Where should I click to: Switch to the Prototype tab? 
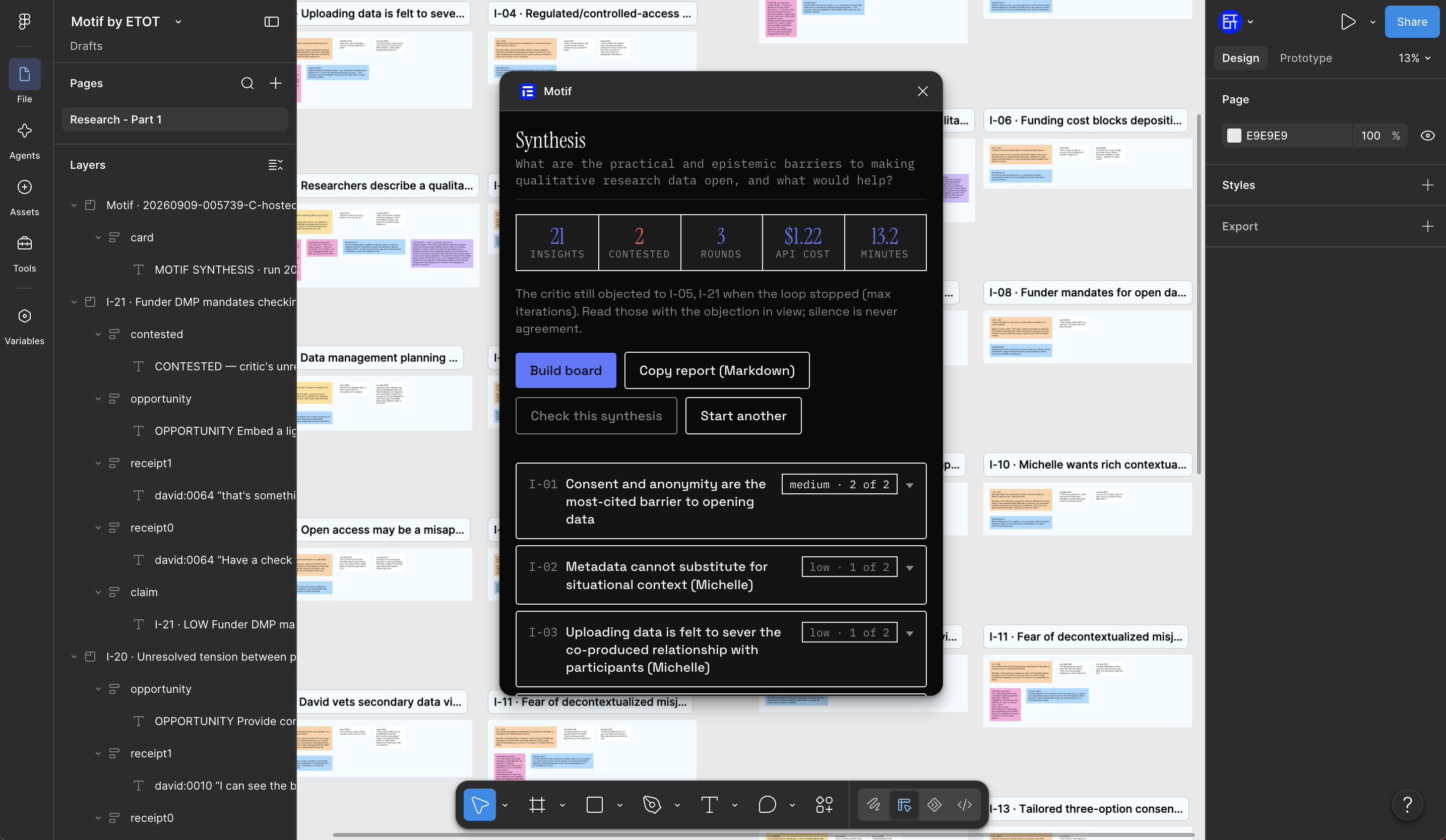tap(1305, 58)
